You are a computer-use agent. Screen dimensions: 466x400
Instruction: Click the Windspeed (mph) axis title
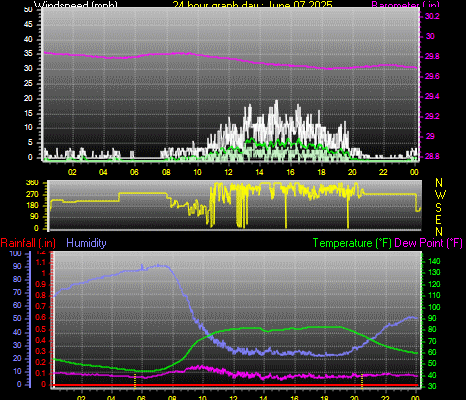(x=76, y=4)
